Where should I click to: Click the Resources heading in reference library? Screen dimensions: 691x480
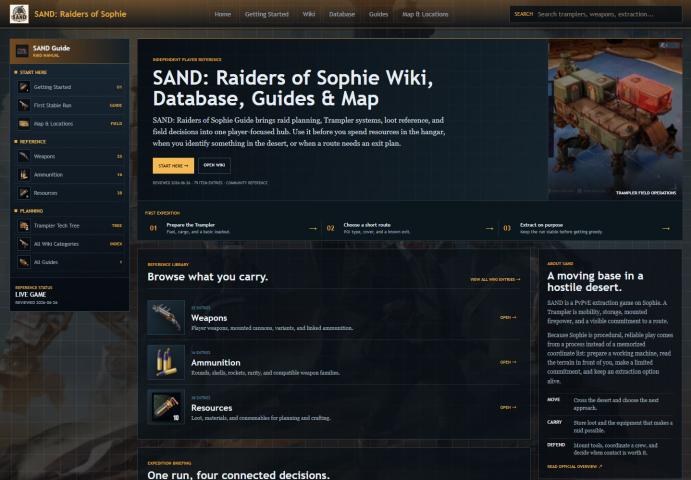(212, 408)
